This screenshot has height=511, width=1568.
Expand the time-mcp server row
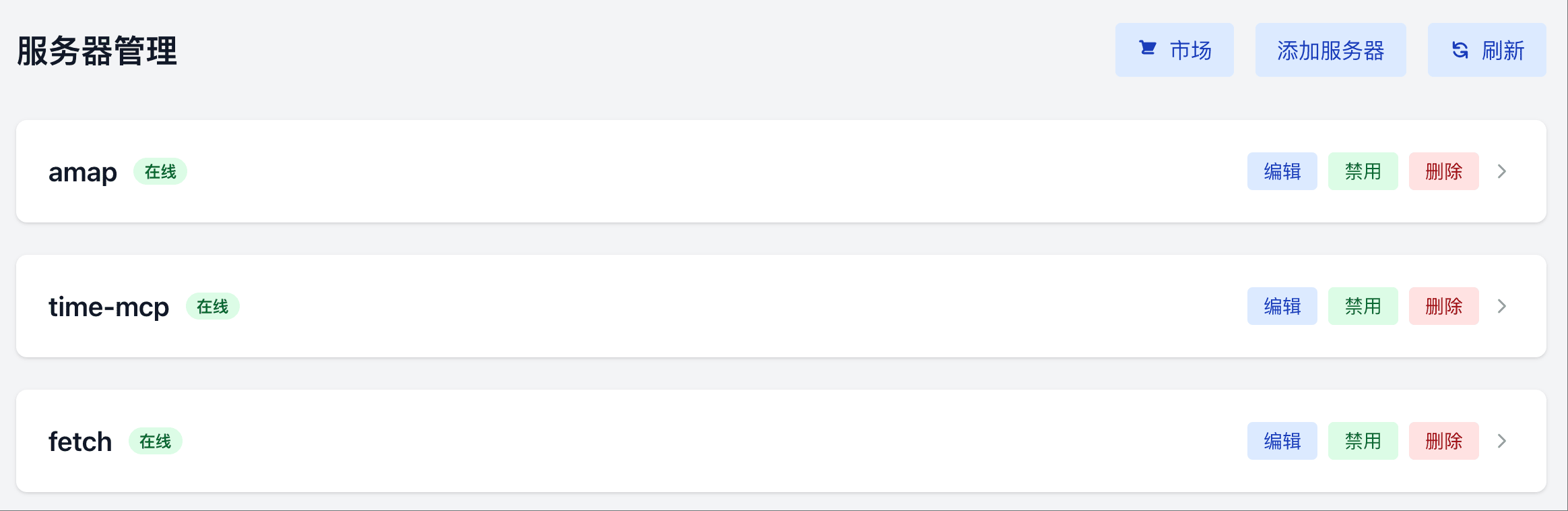(x=1501, y=306)
